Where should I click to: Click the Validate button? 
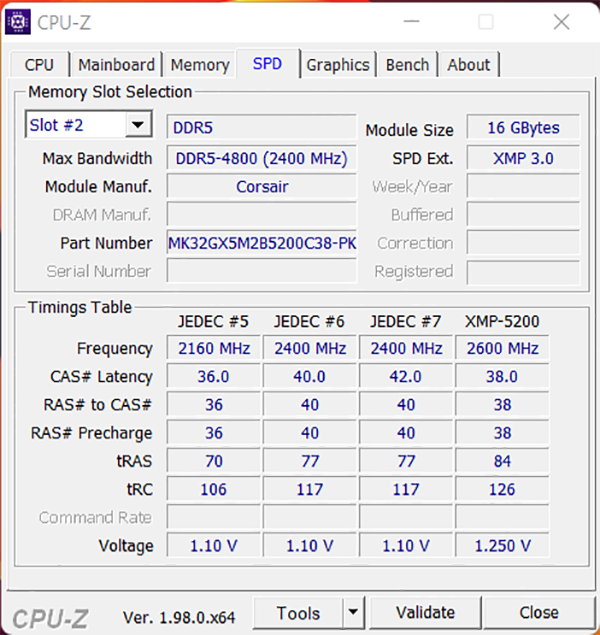tap(425, 613)
